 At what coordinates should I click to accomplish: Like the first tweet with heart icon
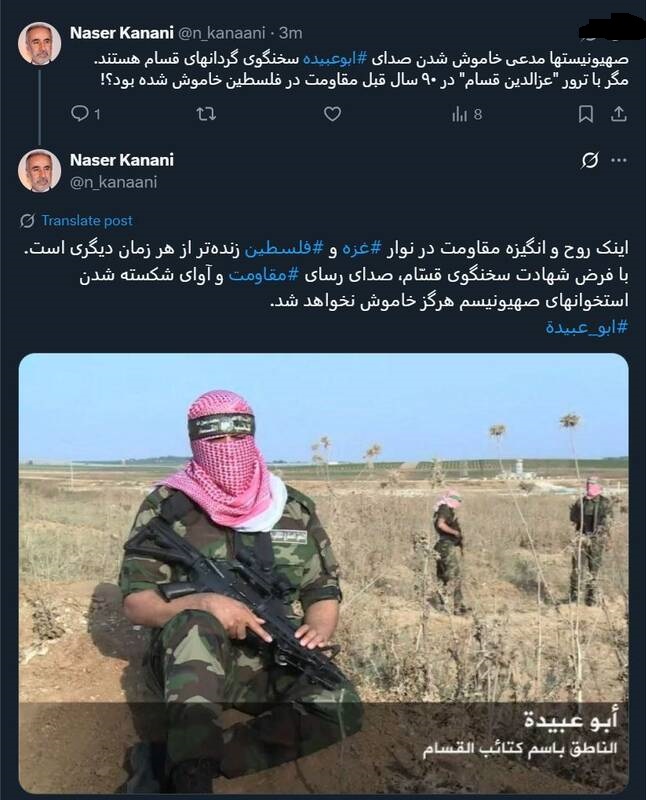coord(333,114)
